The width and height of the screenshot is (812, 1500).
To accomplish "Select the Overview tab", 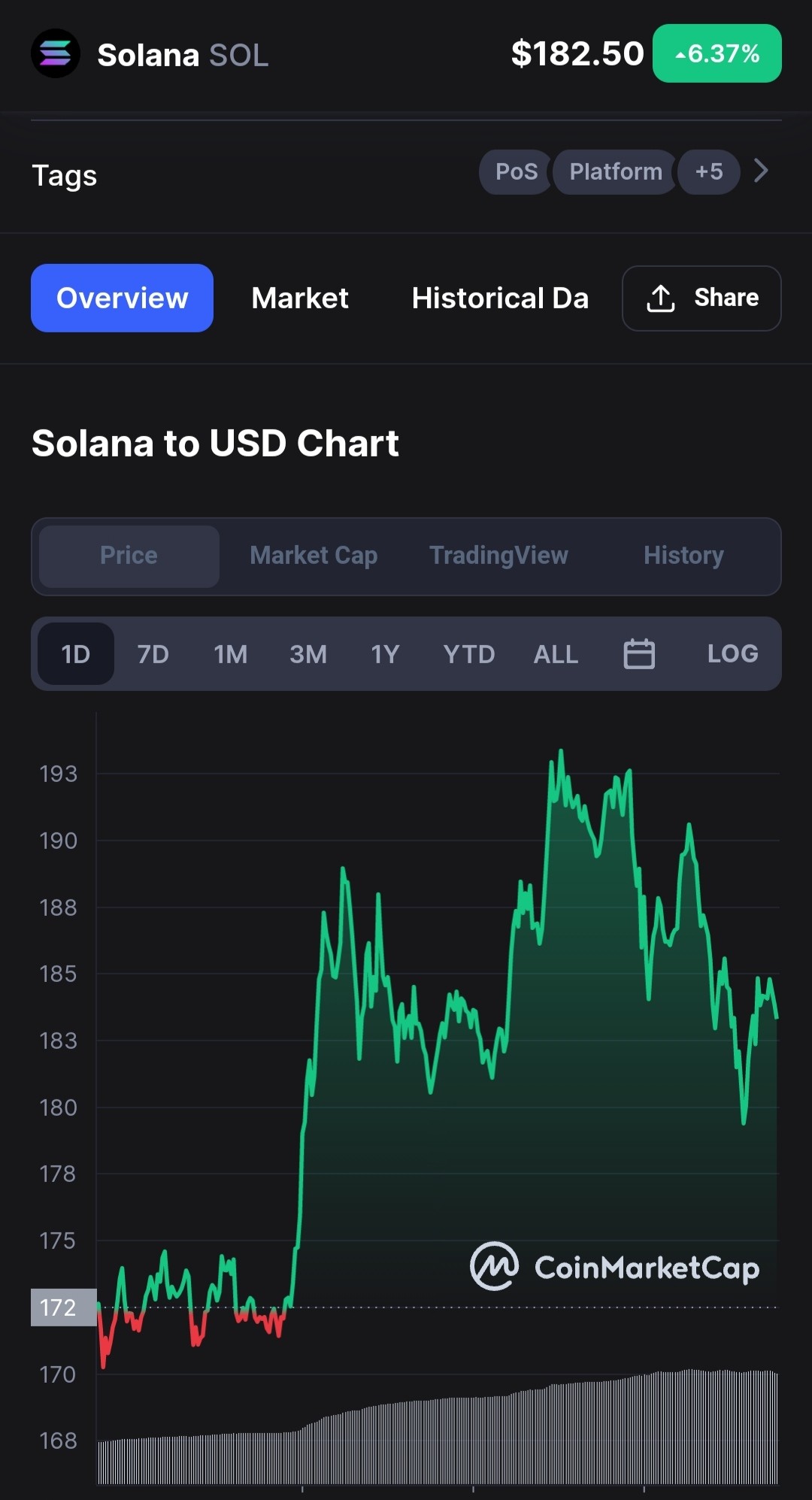I will pyautogui.click(x=122, y=298).
